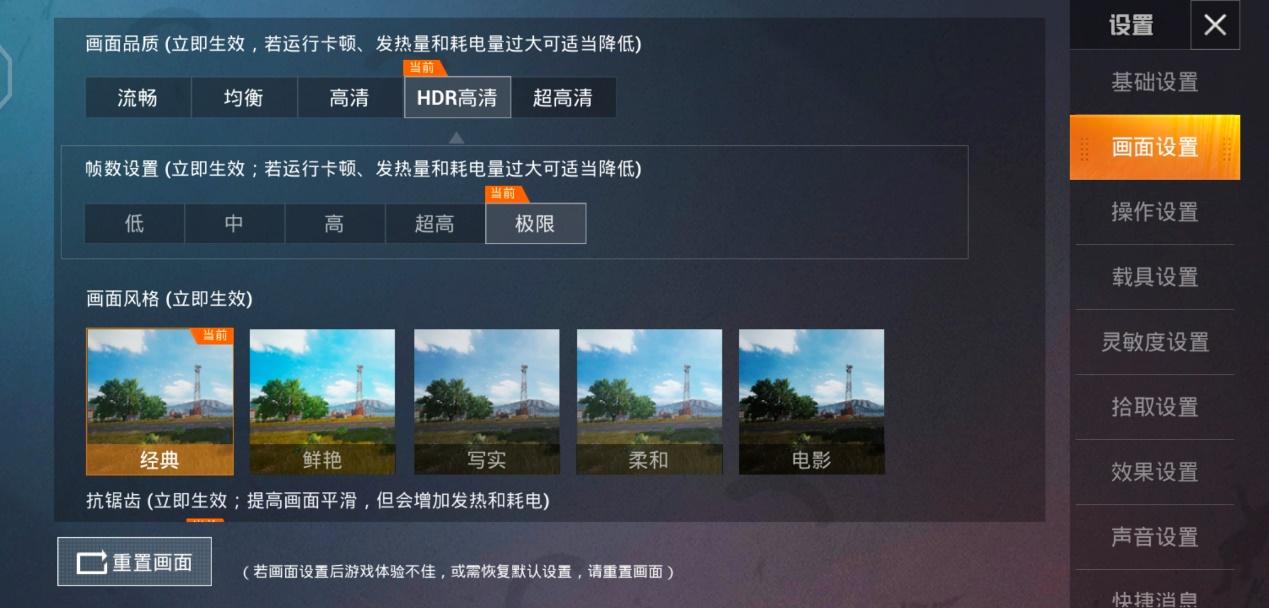Set frame rate to 低
The height and width of the screenshot is (608, 1269).
pyautogui.click(x=135, y=224)
